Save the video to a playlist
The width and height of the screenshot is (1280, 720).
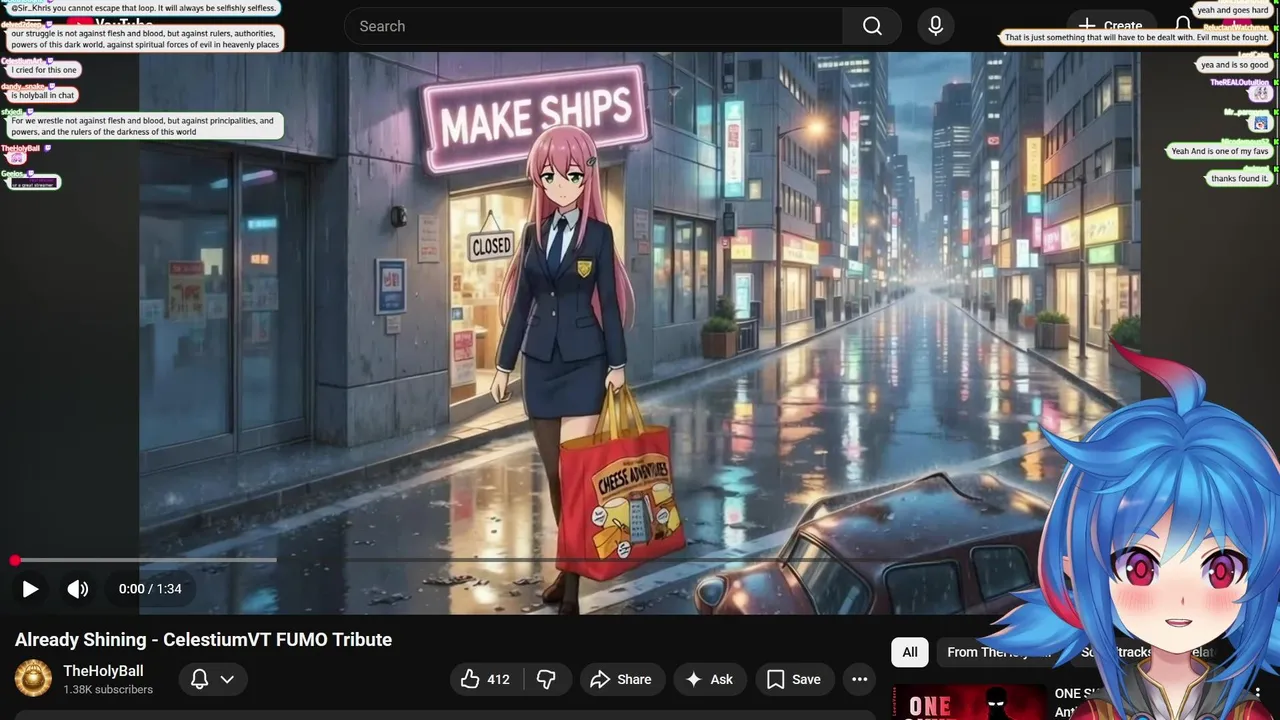coord(795,679)
